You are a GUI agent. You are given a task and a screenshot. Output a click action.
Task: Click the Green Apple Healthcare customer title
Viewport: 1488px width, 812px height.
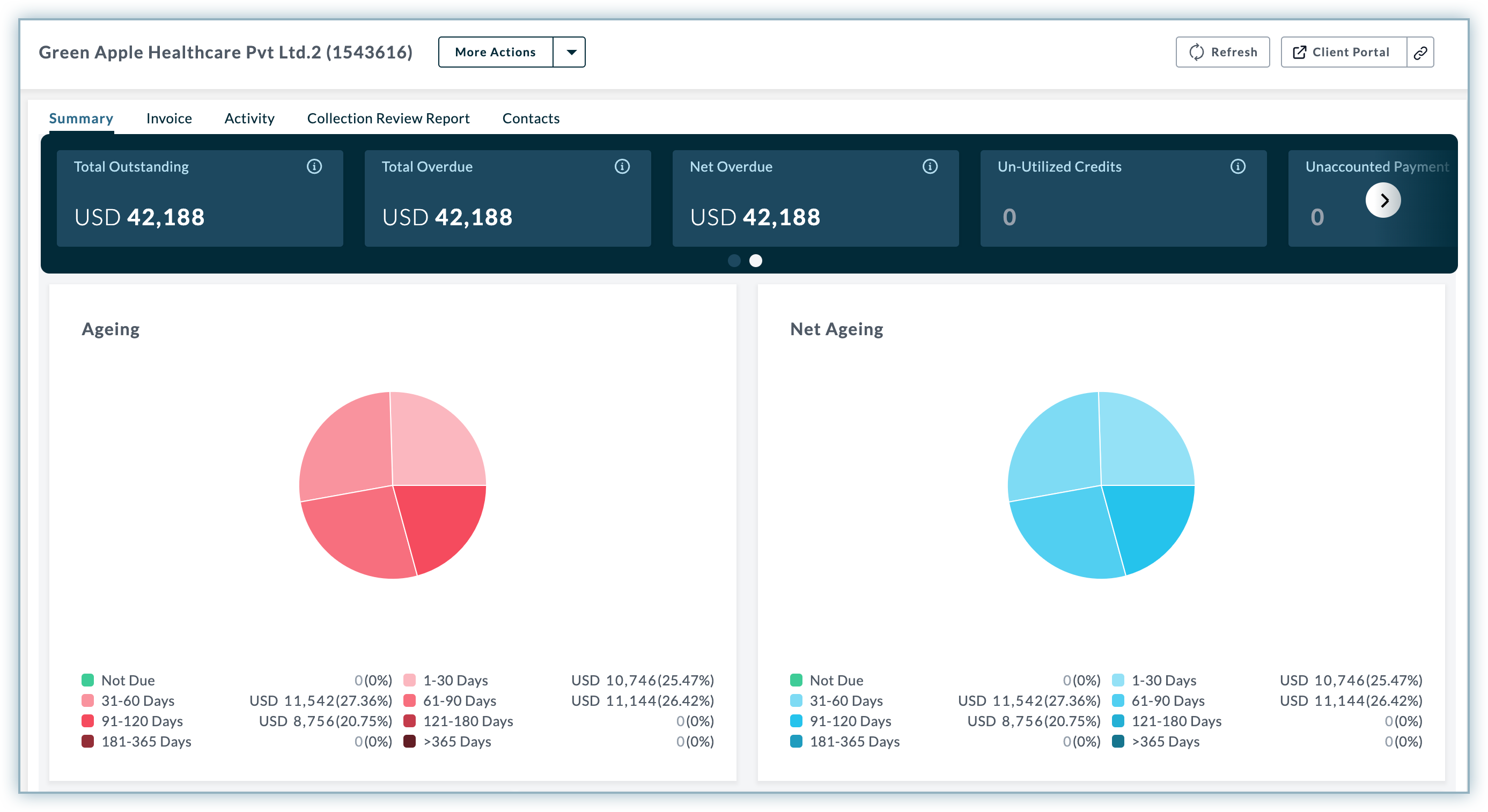click(225, 53)
